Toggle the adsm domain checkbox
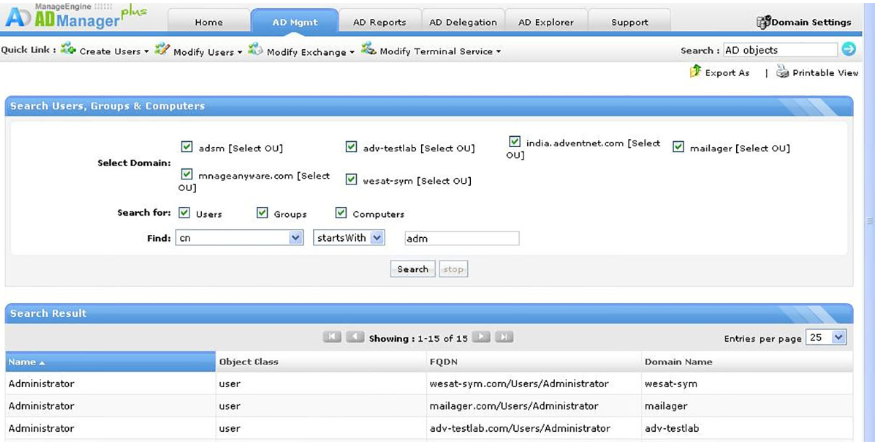Viewport: 876px width, 447px height. tap(187, 146)
